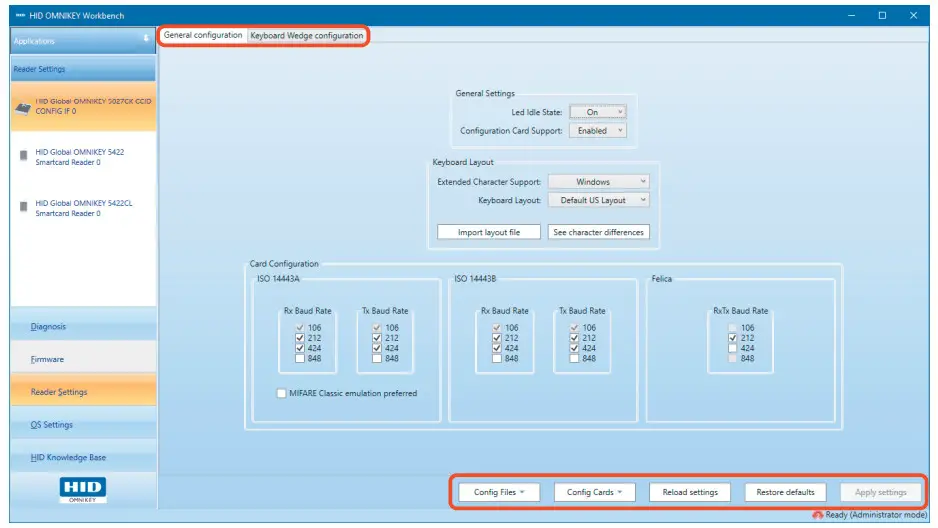This screenshot has height=528, width=938.
Task: Collapse the Applications panel using its arrow icon
Action: [x=146, y=40]
